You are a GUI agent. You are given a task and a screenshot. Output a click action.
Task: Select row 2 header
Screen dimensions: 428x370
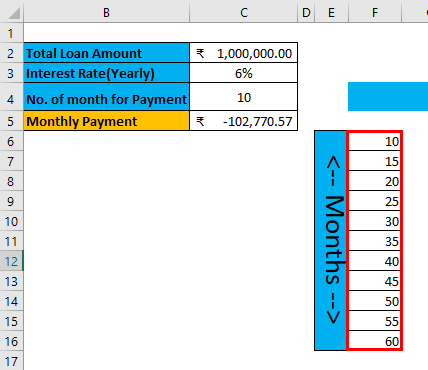(x=11, y=53)
